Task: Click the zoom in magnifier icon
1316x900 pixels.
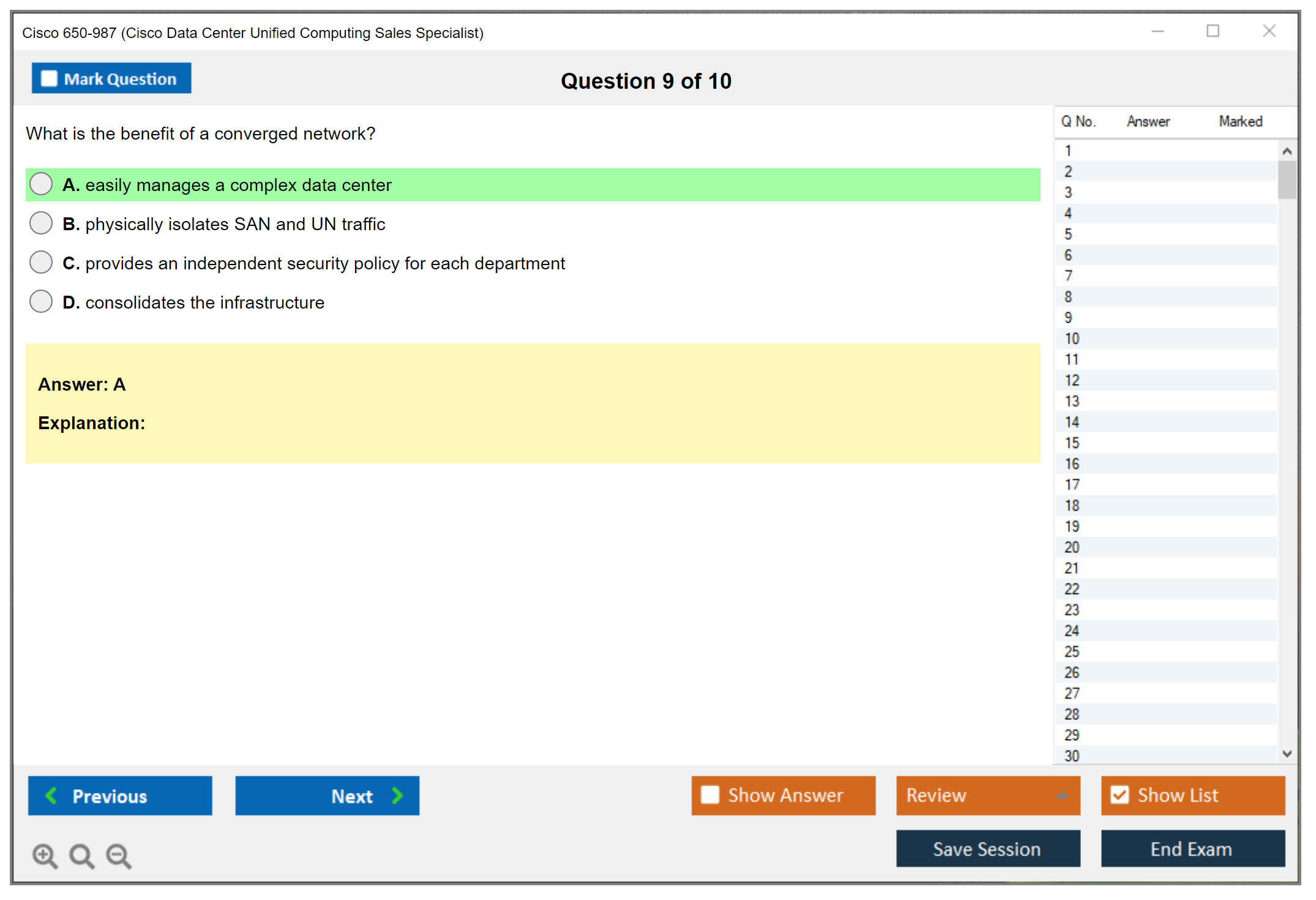Action: pyautogui.click(x=45, y=855)
